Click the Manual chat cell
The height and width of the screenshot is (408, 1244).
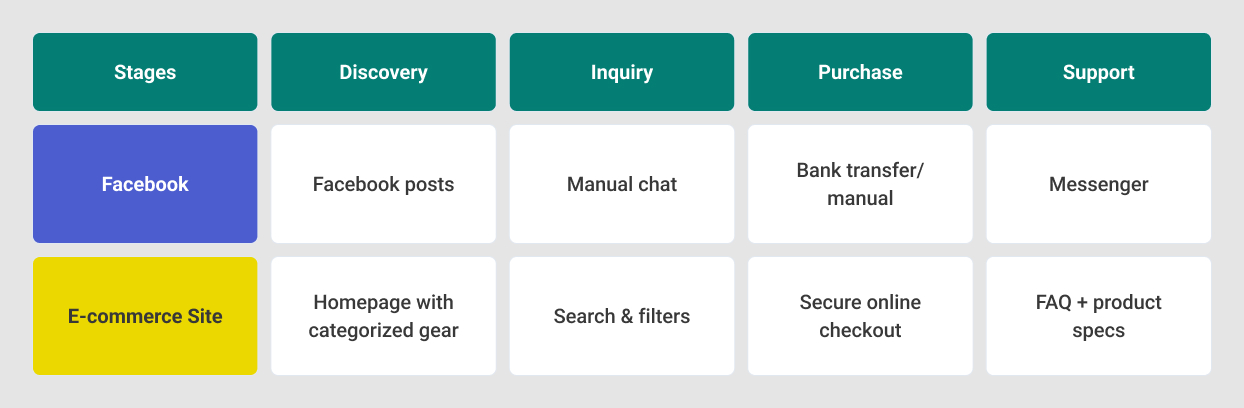pyautogui.click(x=622, y=184)
